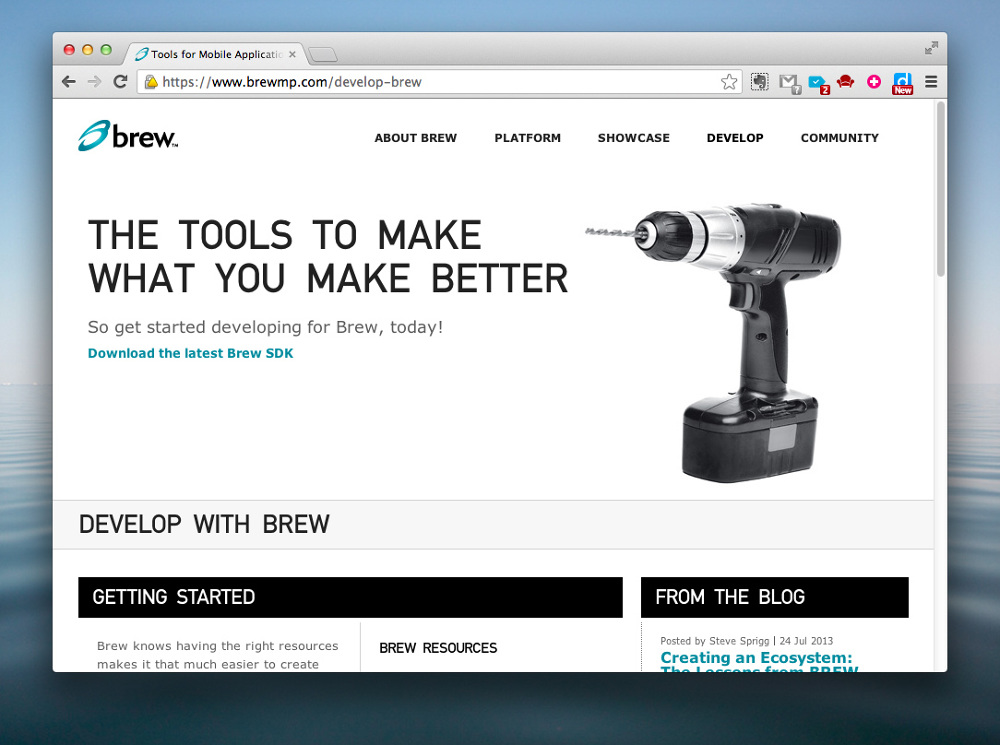Click 'So get started developing for Brew, today!'
Viewport: 1000px width, 745px height.
265,327
